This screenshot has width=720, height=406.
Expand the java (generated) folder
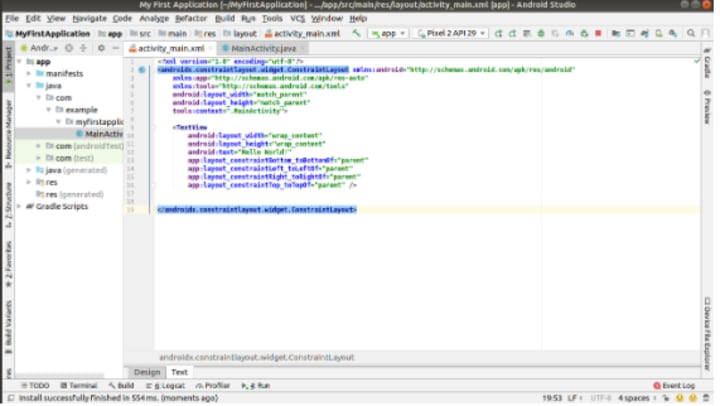point(29,170)
